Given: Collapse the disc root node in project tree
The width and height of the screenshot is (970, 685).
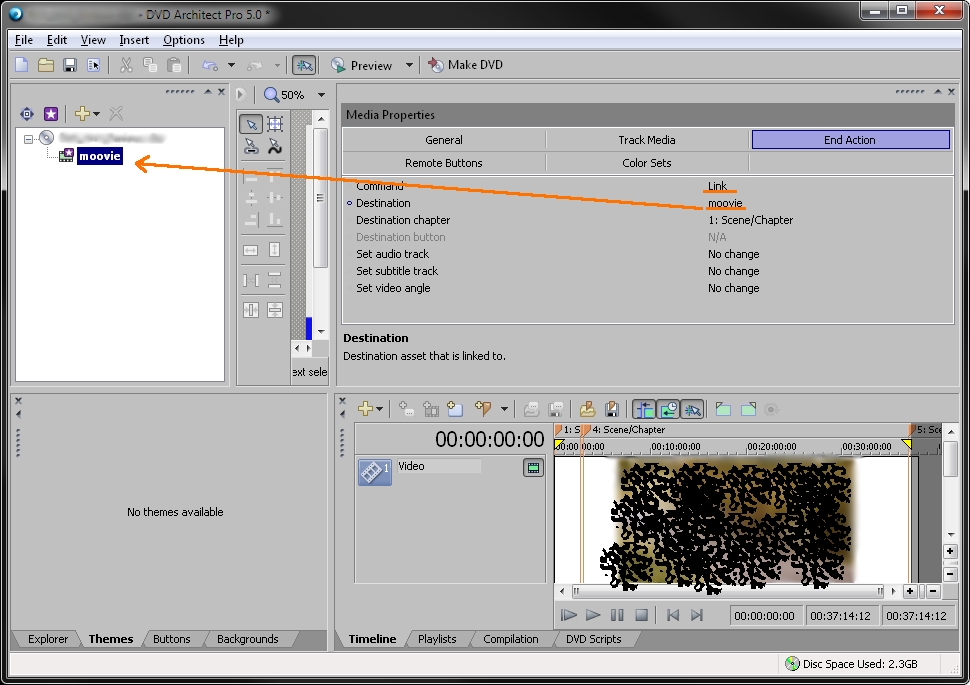Looking at the screenshot, I should (x=28, y=139).
